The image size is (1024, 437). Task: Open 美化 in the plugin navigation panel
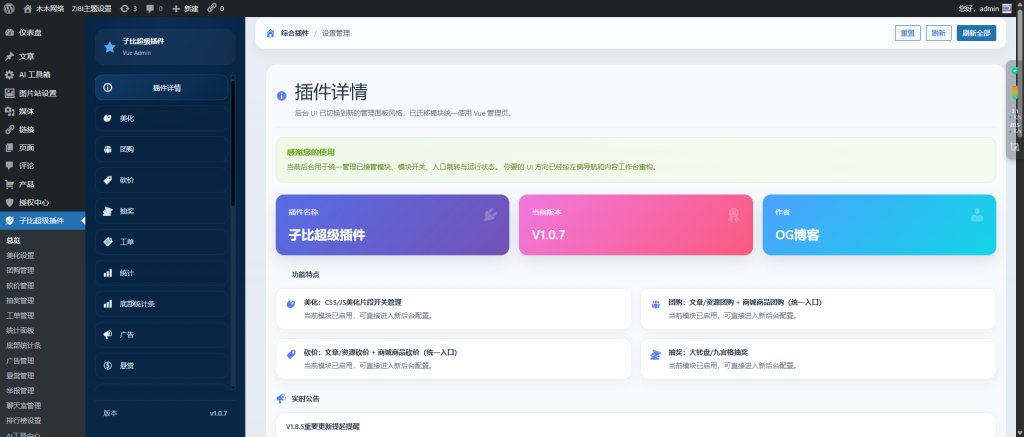pyautogui.click(x=162, y=119)
